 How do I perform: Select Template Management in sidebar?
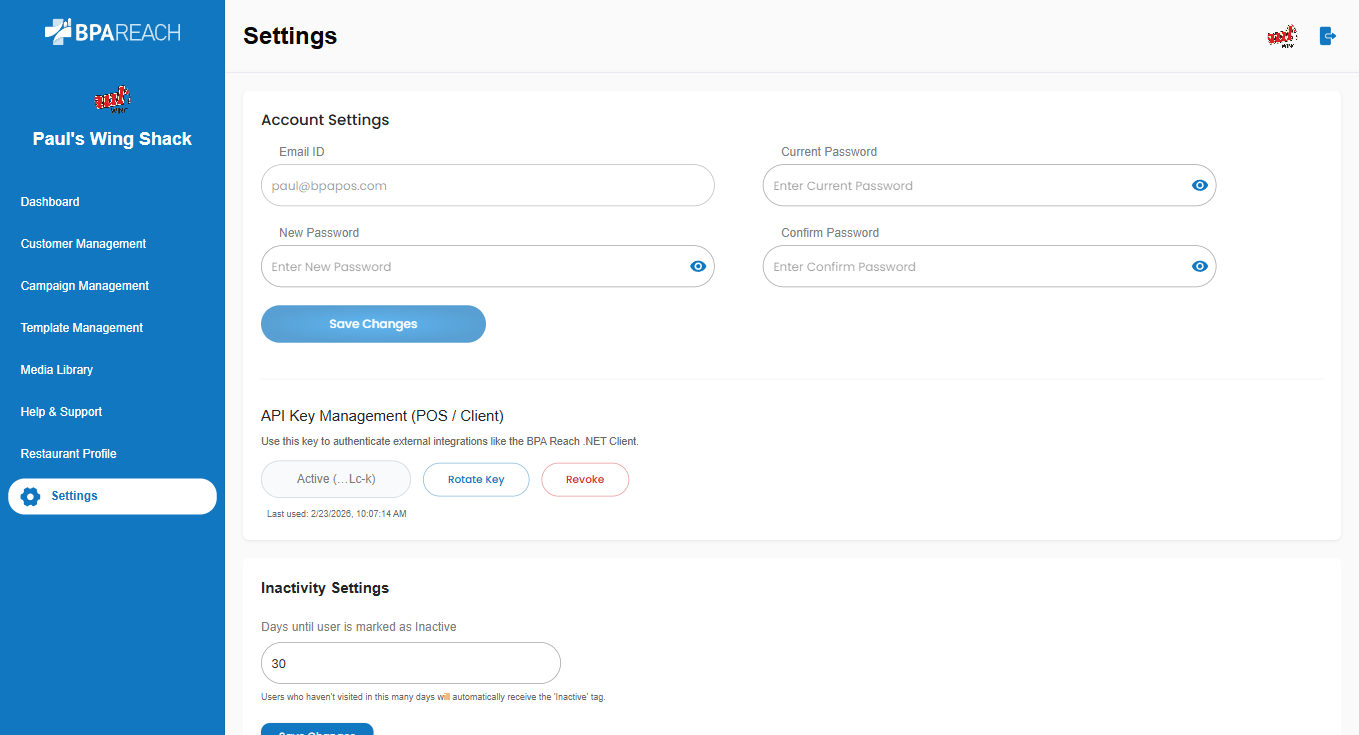pos(82,328)
